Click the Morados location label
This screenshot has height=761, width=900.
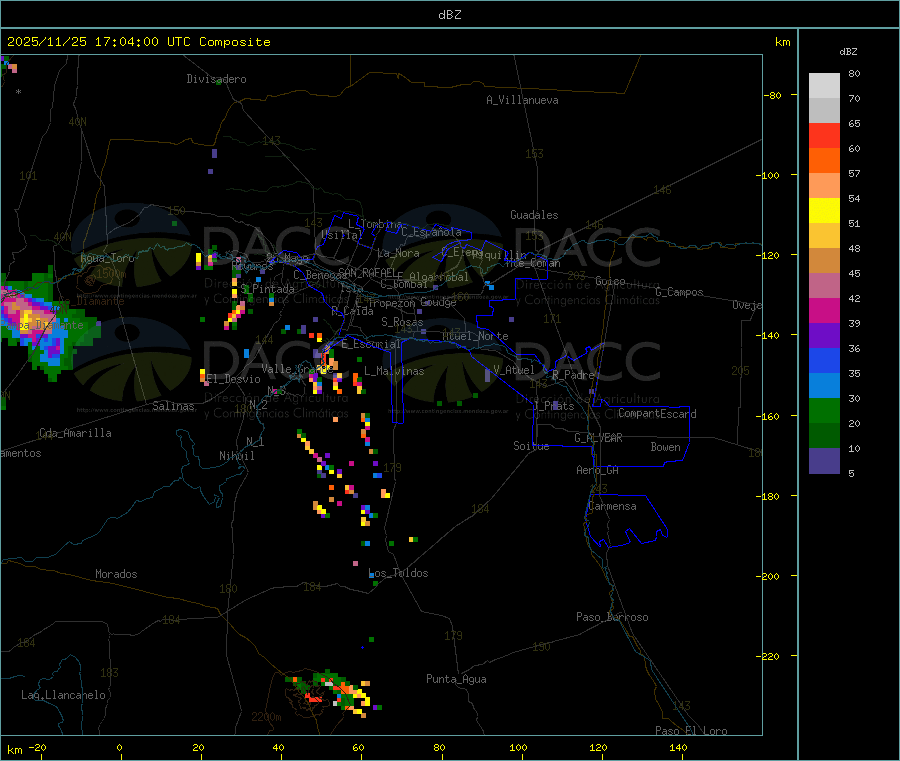(116, 574)
